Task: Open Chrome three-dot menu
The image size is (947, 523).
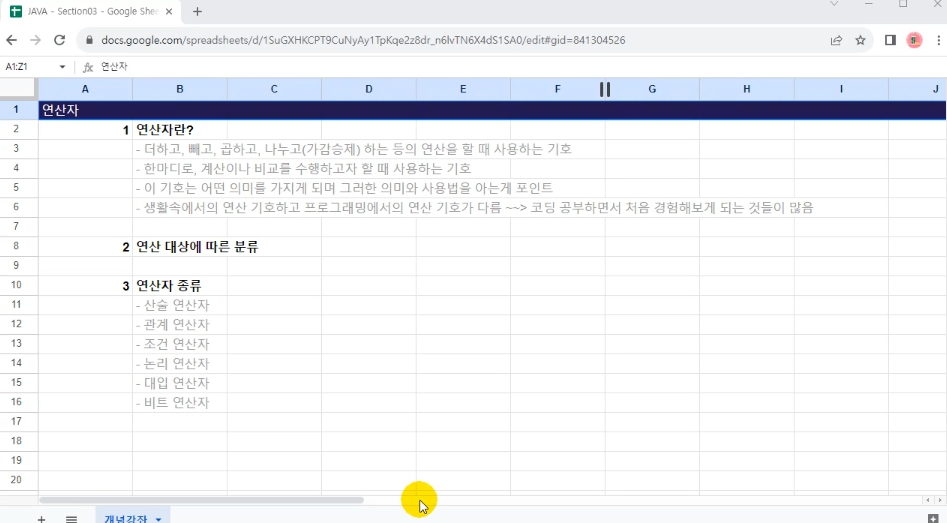Action: pos(938,41)
